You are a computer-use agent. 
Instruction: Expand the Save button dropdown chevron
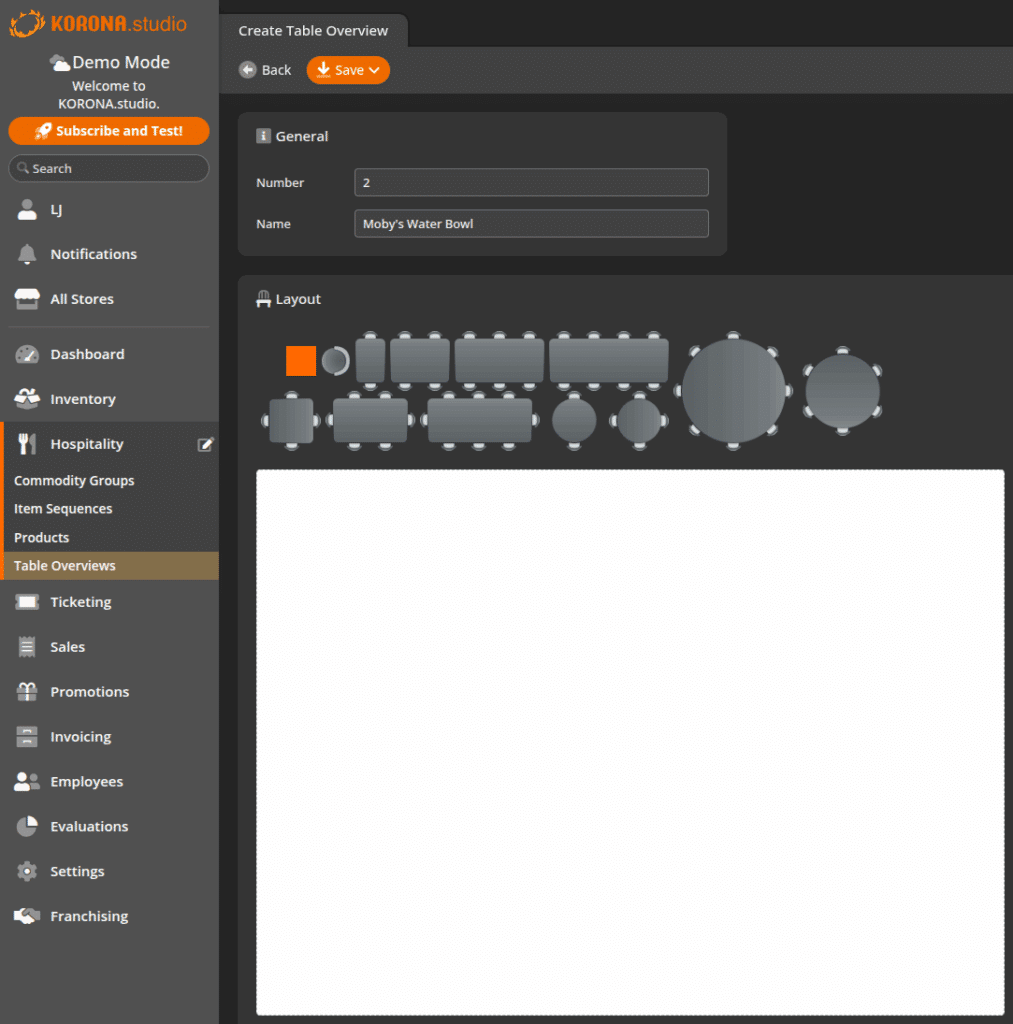click(x=374, y=71)
